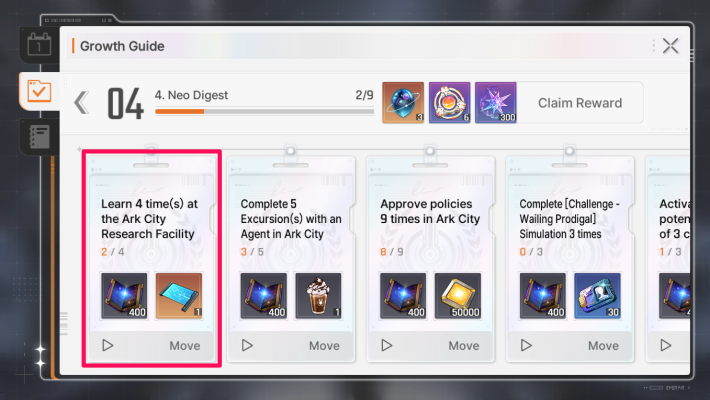Click Move on the Excursion mission card
The height and width of the screenshot is (400, 710).
pos(324,346)
